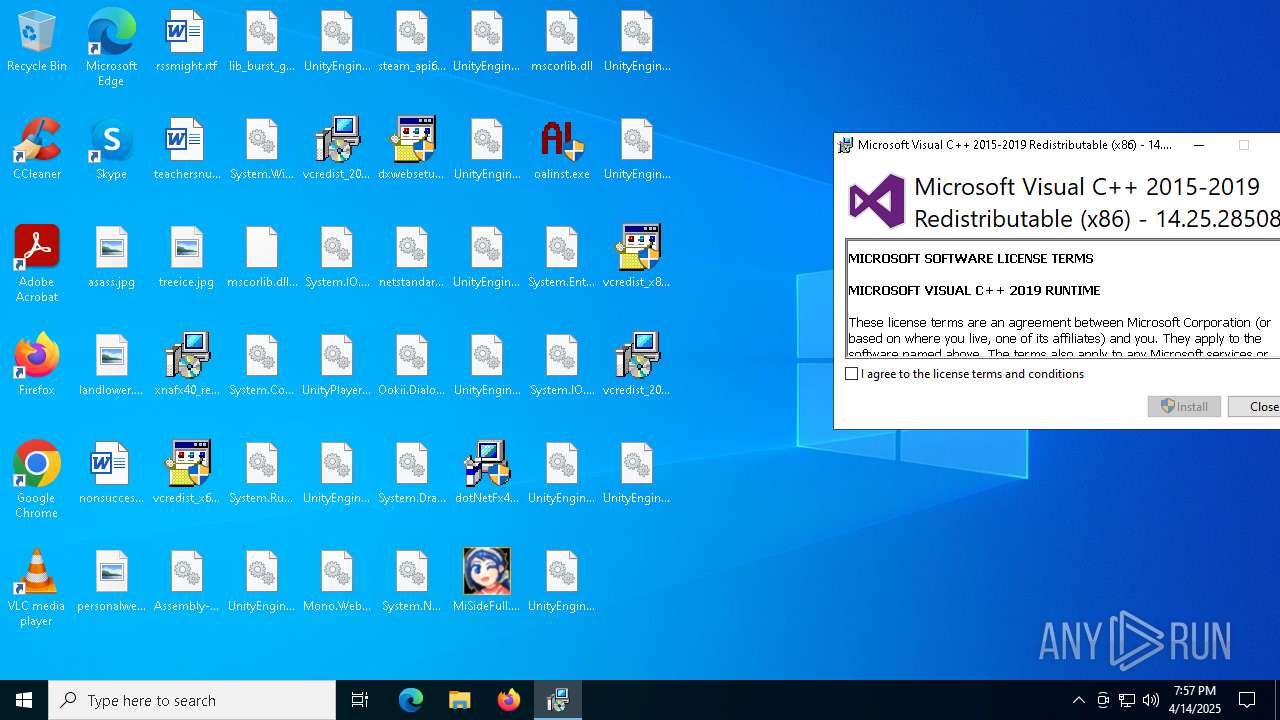Select the Recycle Bin desktop icon

pos(37,42)
